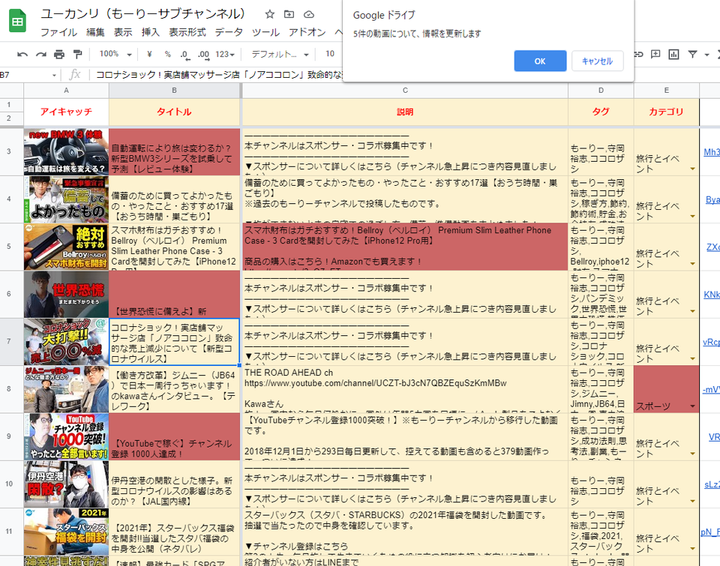Click the Print icon
Viewport: 720px width, 566px height.
(59, 55)
